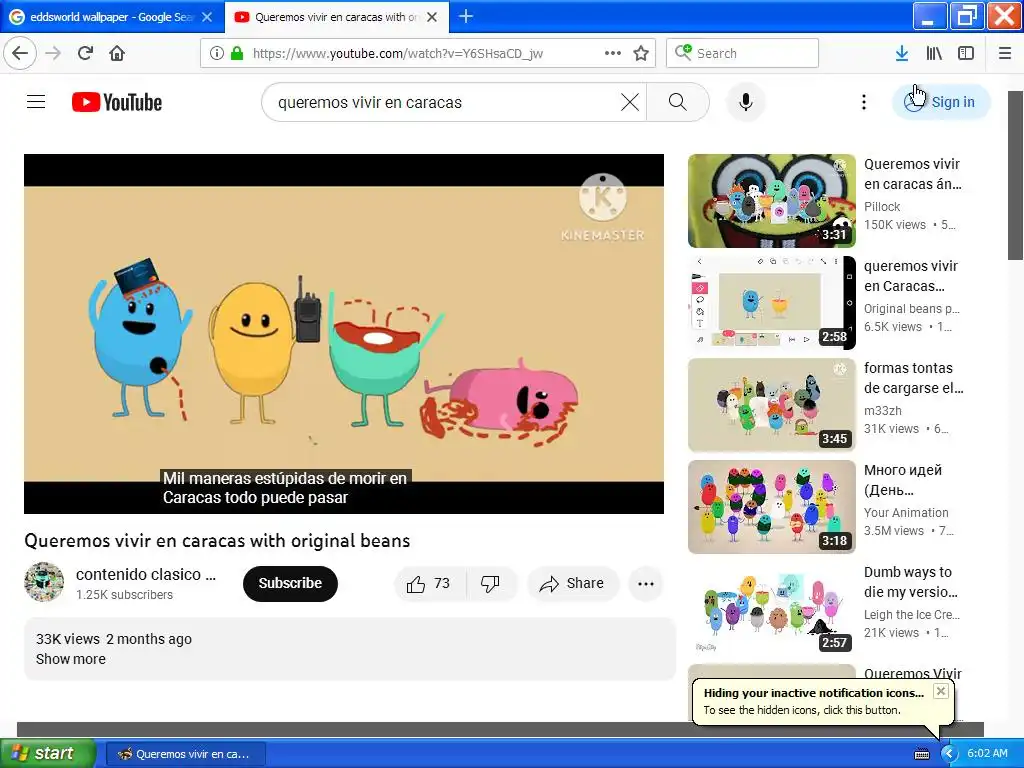Click the 6:02 AM taskbar clock
This screenshot has width=1024, height=768.
coord(987,753)
